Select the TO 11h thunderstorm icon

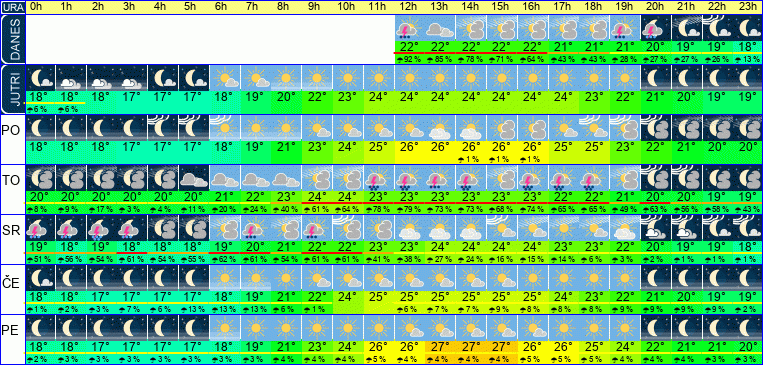coord(378,178)
